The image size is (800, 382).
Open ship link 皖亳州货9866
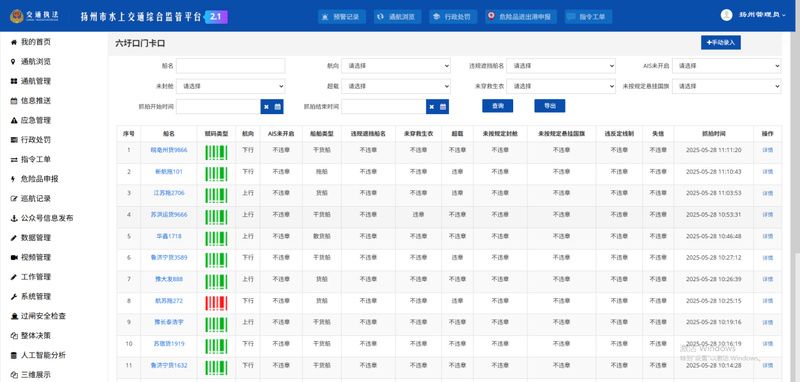click(x=169, y=150)
